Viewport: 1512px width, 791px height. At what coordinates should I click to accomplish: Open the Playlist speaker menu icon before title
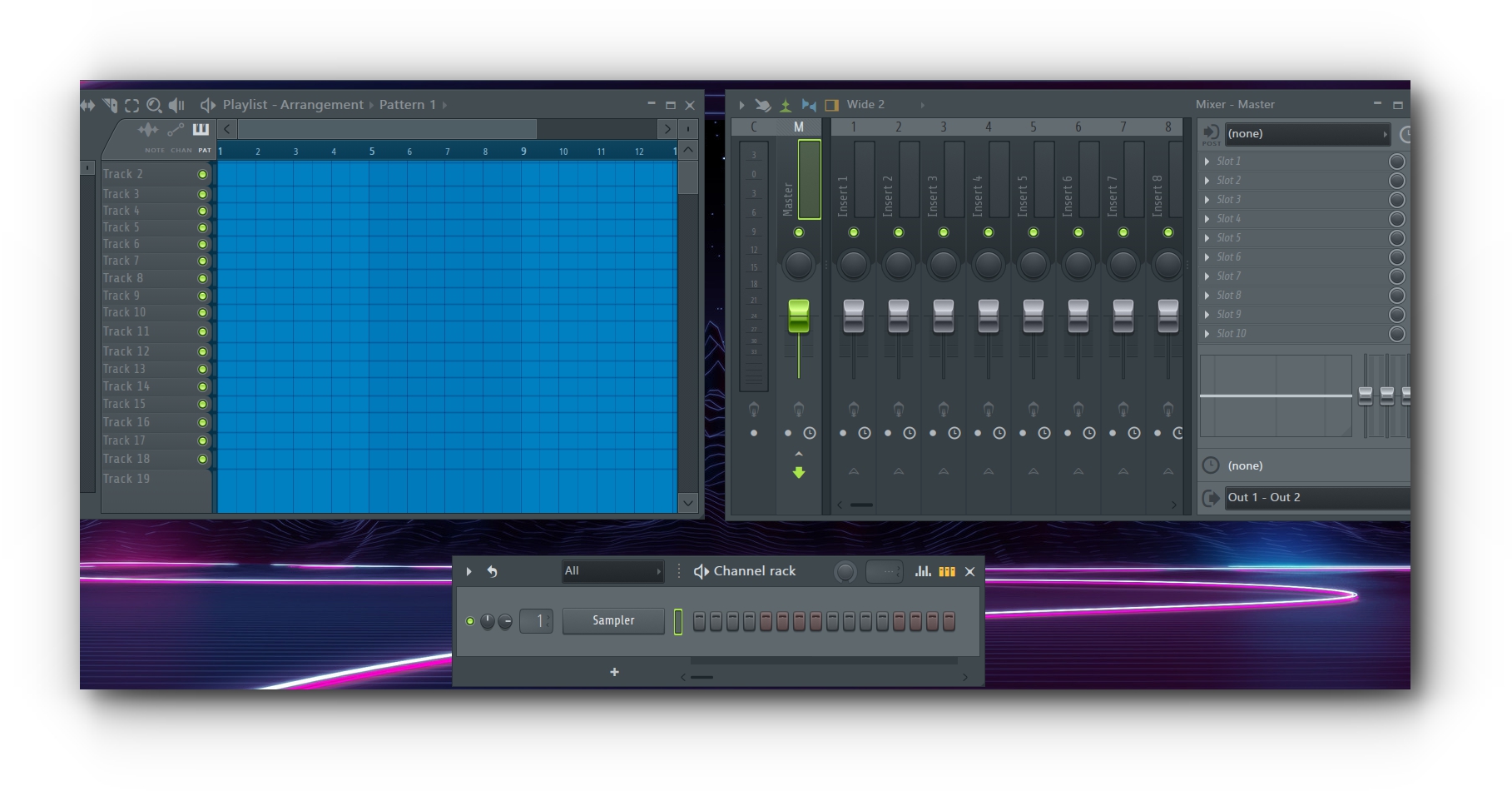click(x=208, y=105)
